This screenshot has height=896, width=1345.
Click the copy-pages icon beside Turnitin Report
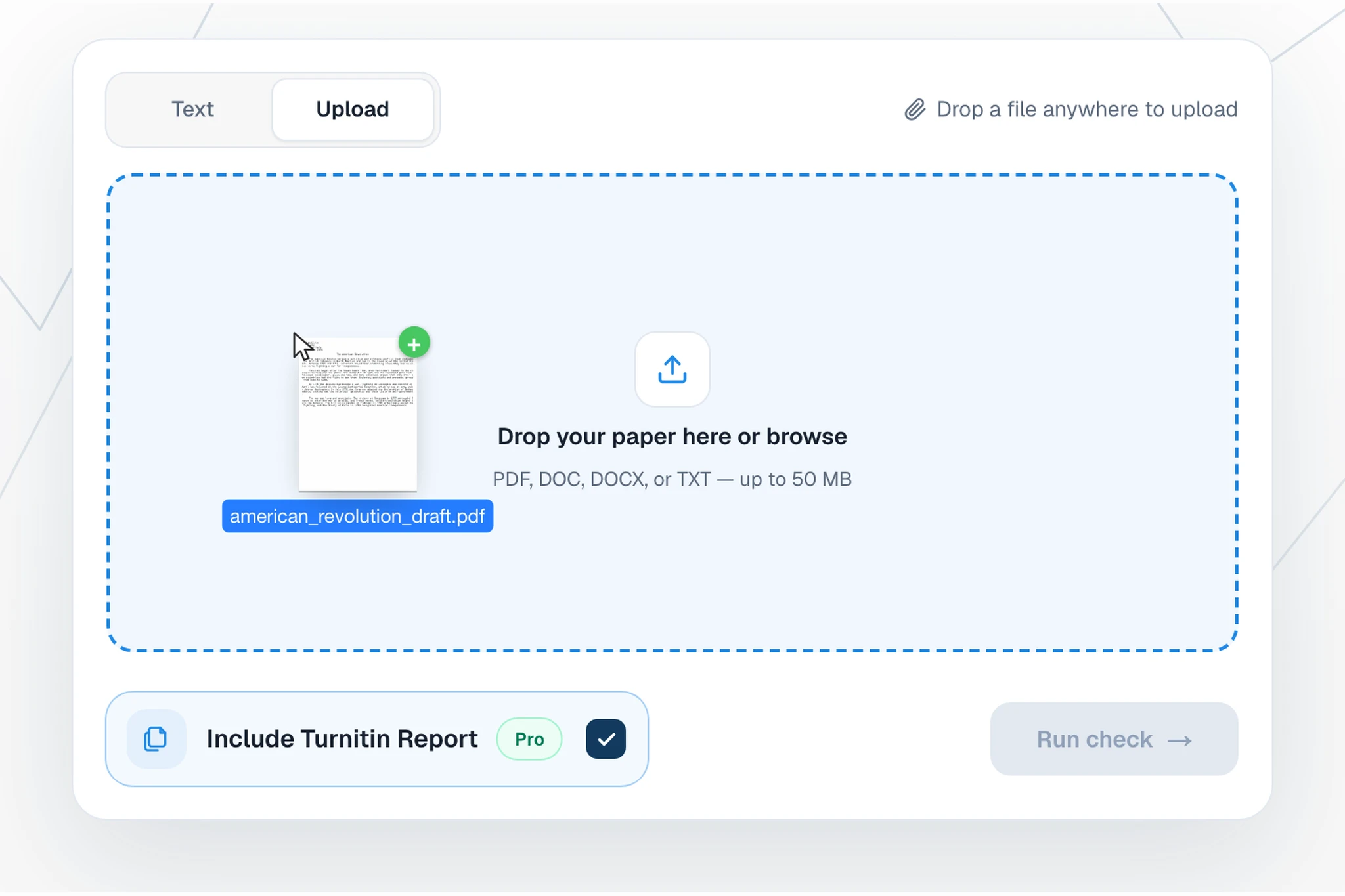click(156, 738)
